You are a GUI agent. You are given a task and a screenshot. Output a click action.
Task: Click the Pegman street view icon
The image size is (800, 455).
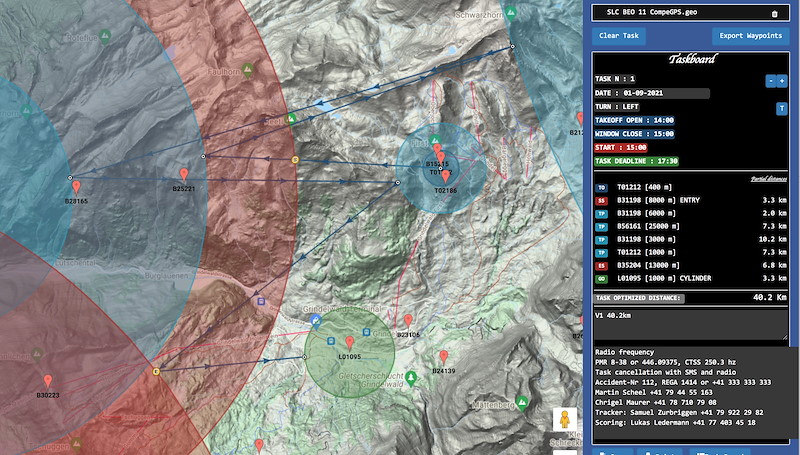tap(564, 420)
